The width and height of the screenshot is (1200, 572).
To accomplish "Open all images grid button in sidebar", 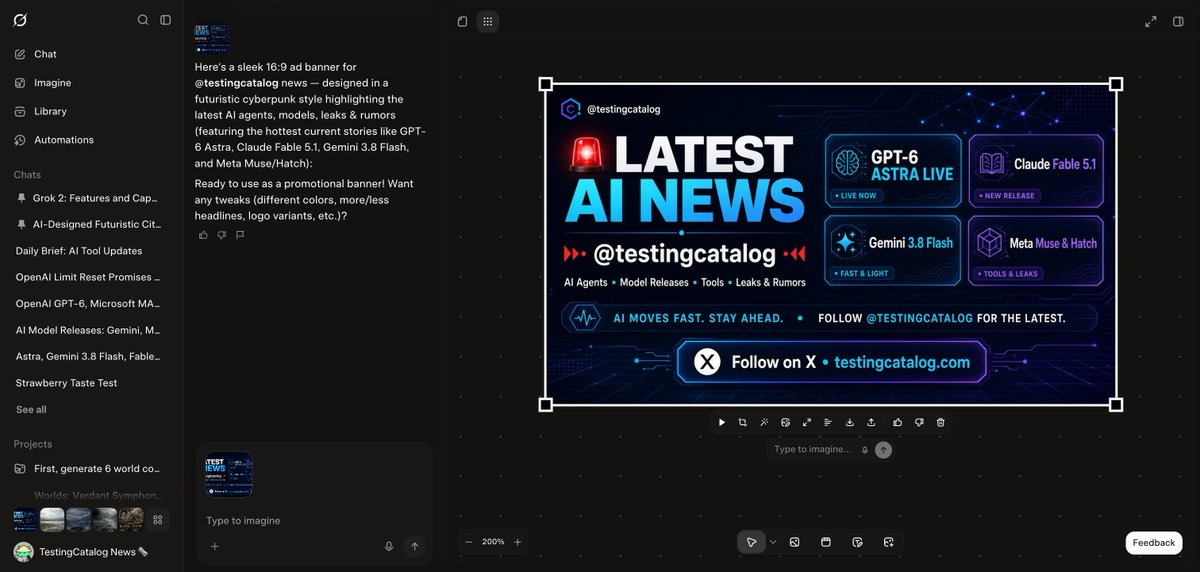I will point(158,519).
